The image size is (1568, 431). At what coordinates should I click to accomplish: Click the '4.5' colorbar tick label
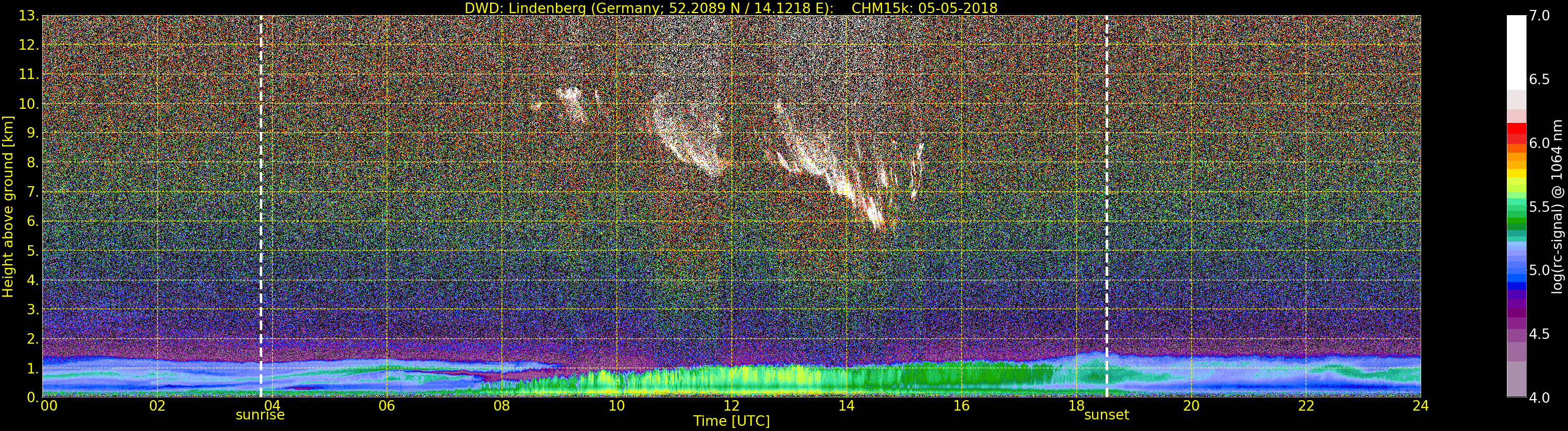(x=1539, y=334)
